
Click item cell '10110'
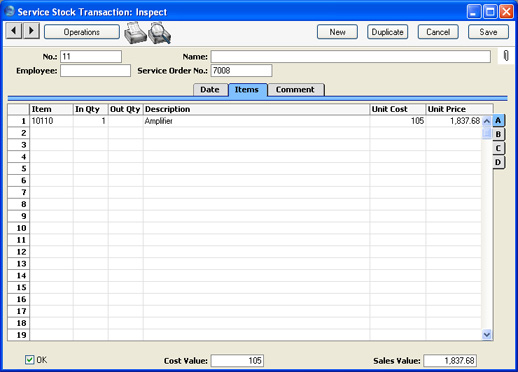coord(51,121)
